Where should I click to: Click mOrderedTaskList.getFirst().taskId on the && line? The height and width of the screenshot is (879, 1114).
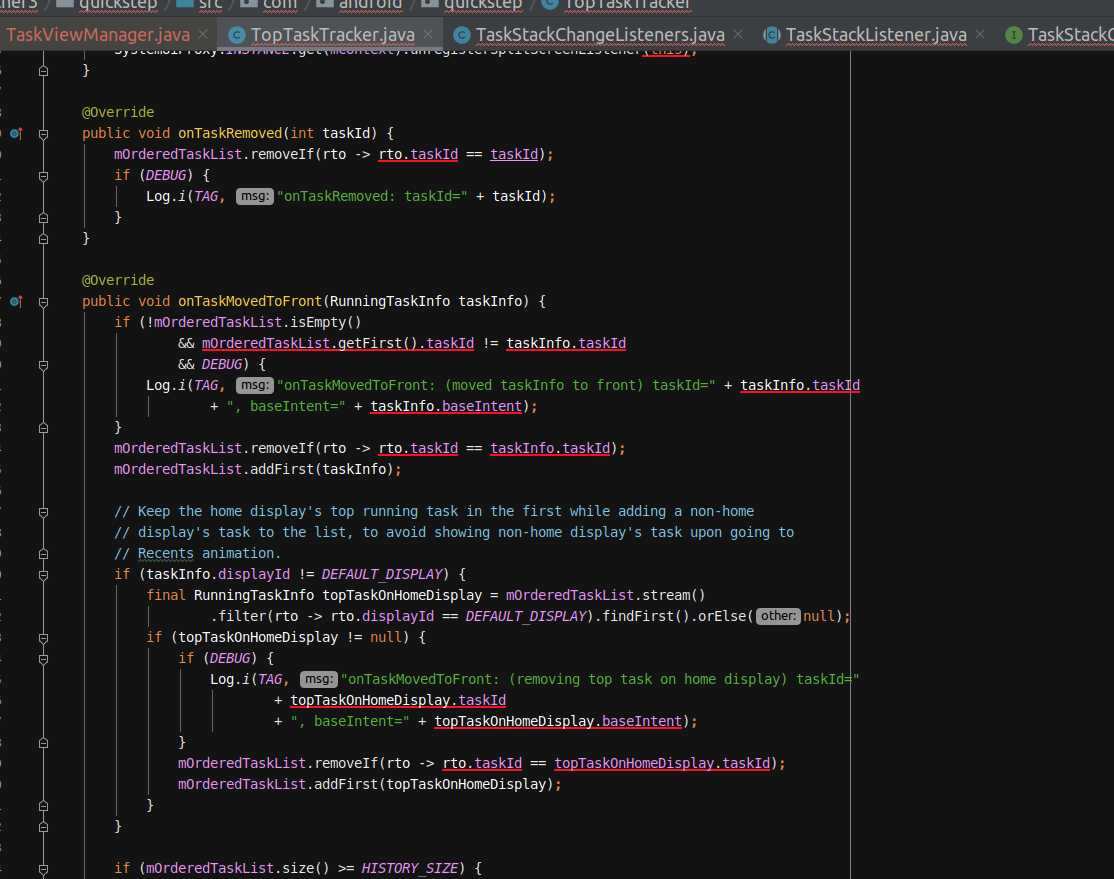pyautogui.click(x=338, y=343)
